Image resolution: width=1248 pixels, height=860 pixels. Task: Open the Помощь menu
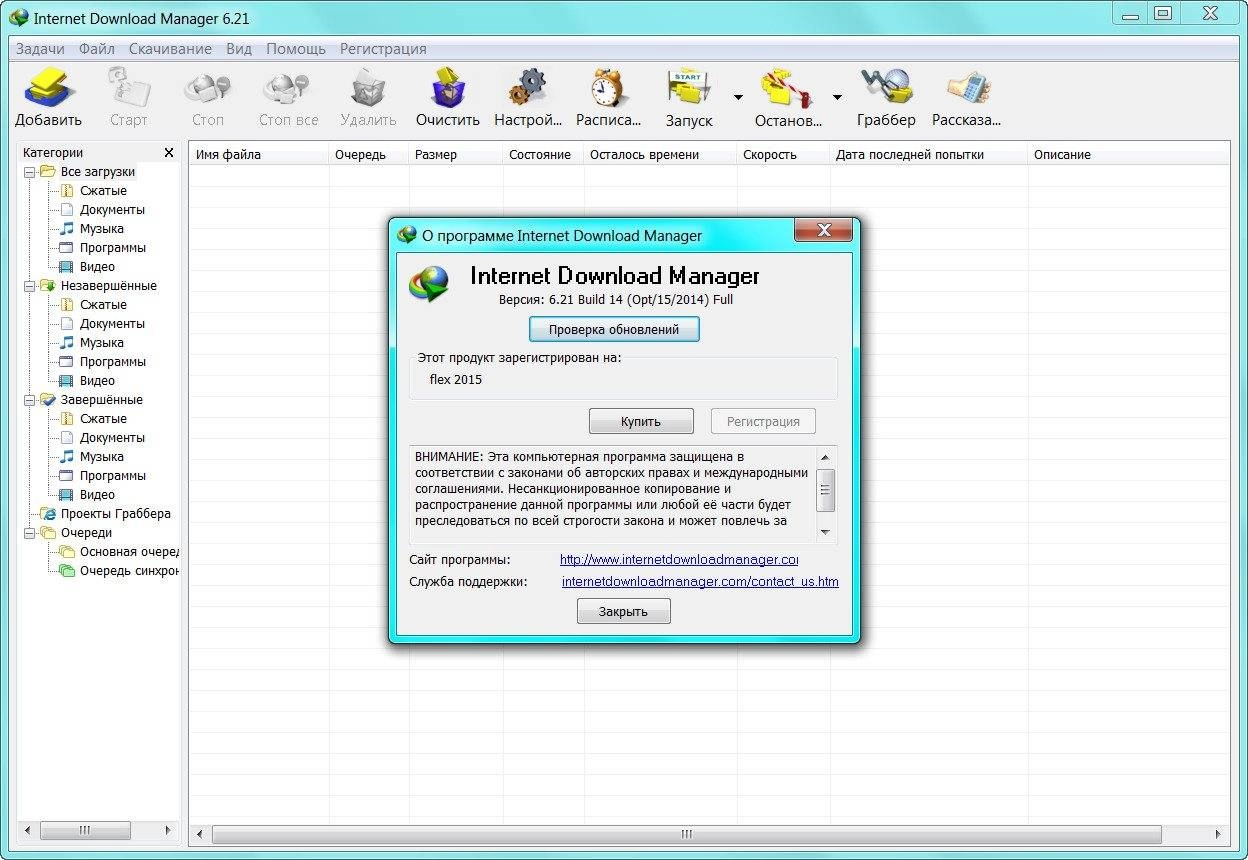pyautogui.click(x=296, y=49)
